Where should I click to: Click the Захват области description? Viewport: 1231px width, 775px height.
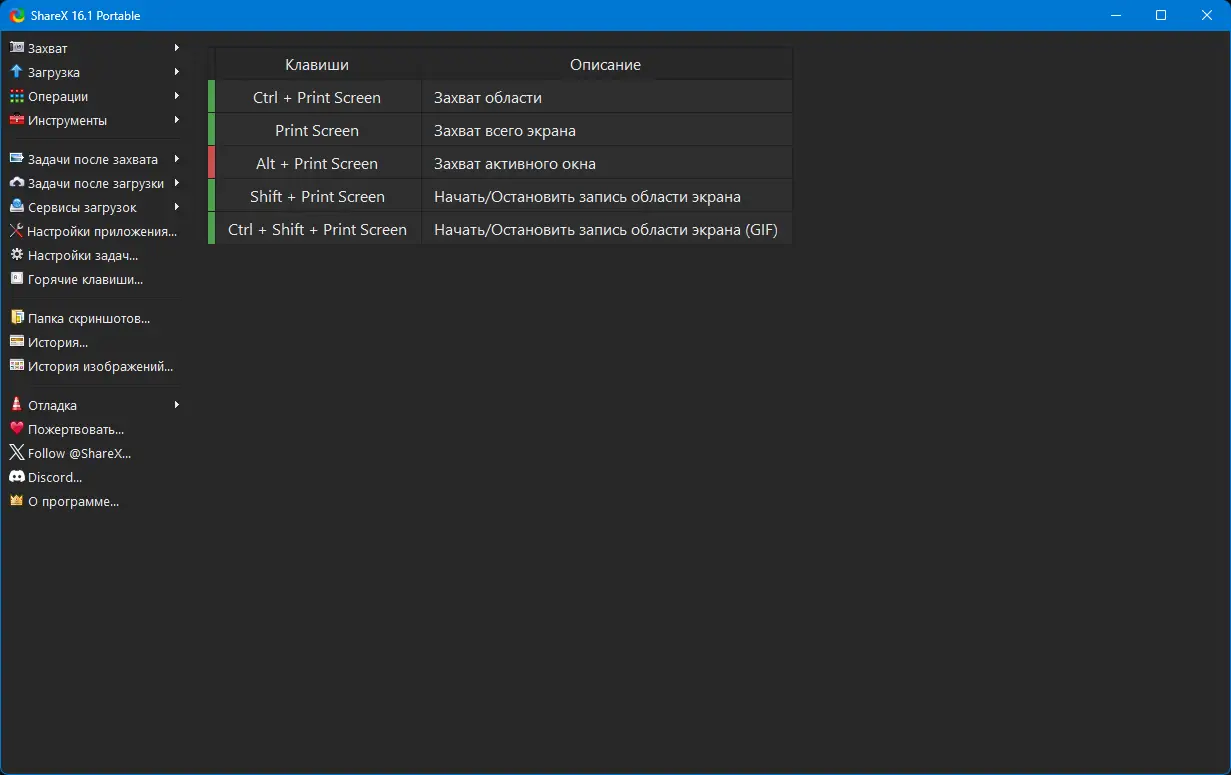606,97
